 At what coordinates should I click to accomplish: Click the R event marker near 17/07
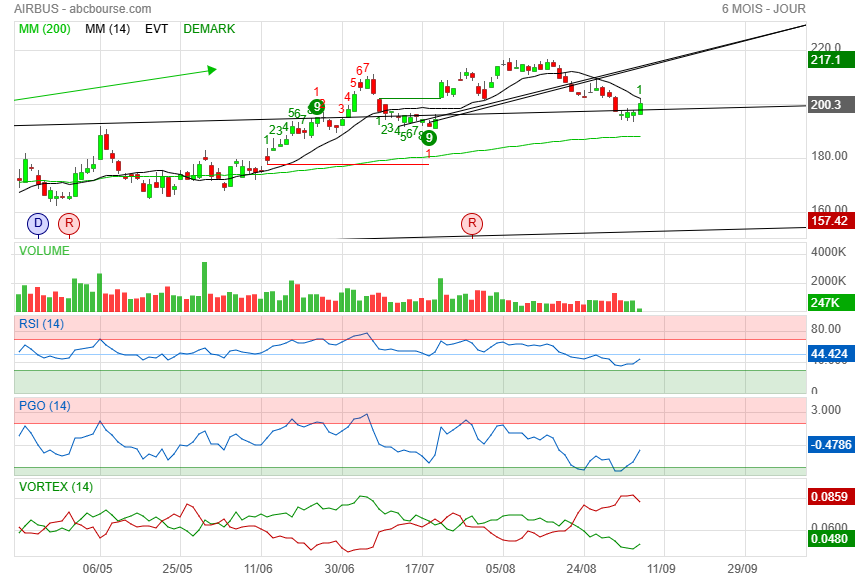472,223
